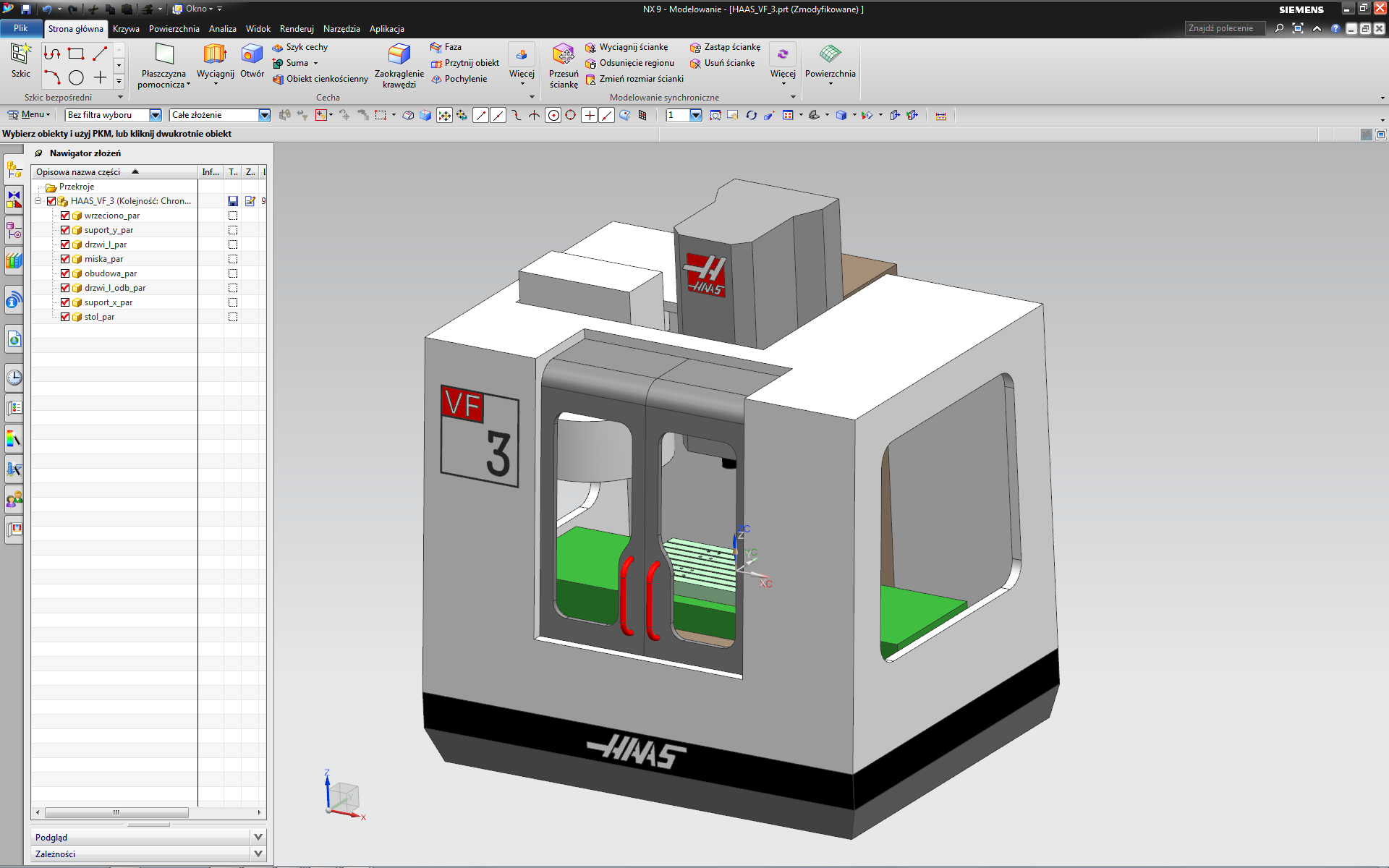Click the Obiekt cienkościenny button
Viewport: 1389px width, 868px height.
click(x=320, y=79)
